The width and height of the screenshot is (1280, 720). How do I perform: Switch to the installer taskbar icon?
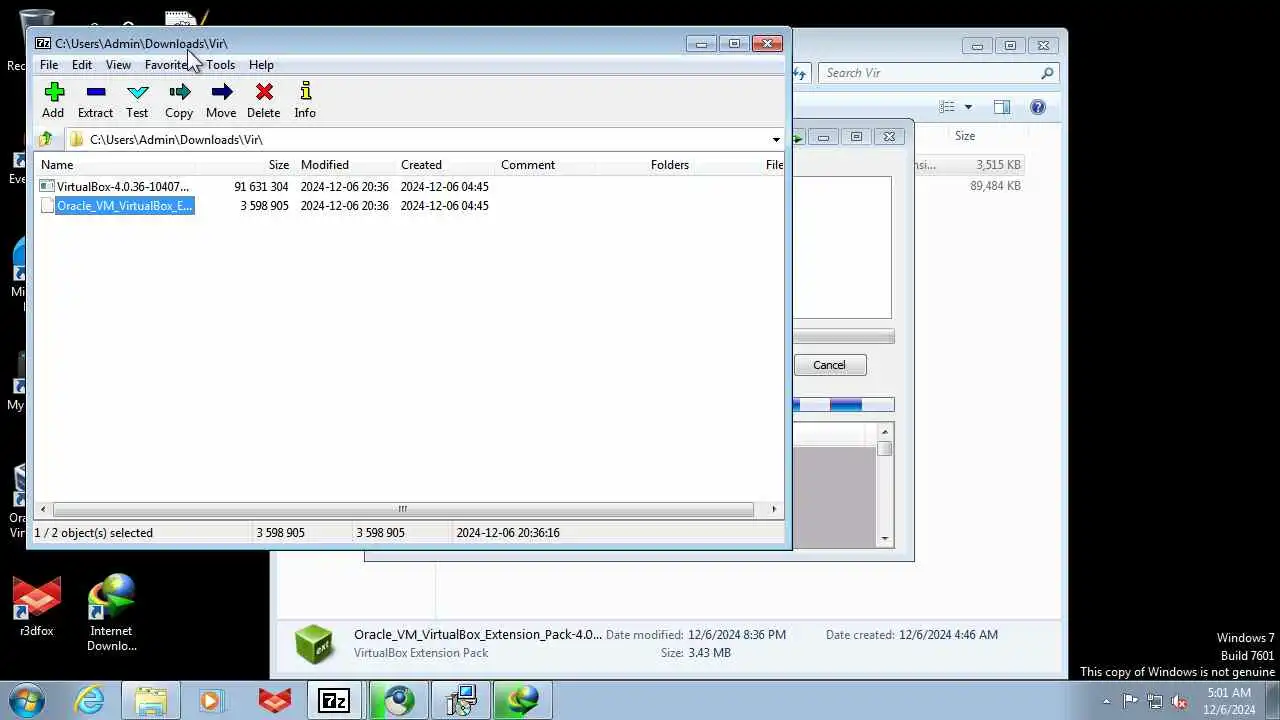pos(460,701)
